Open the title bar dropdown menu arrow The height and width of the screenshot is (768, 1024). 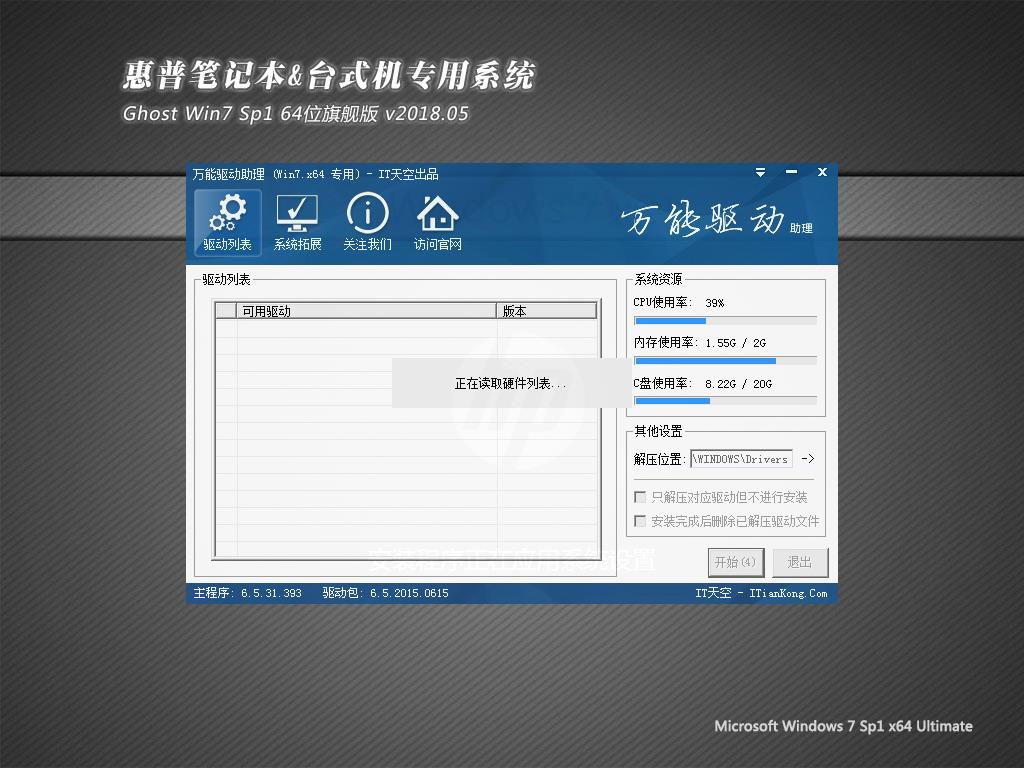[x=760, y=172]
